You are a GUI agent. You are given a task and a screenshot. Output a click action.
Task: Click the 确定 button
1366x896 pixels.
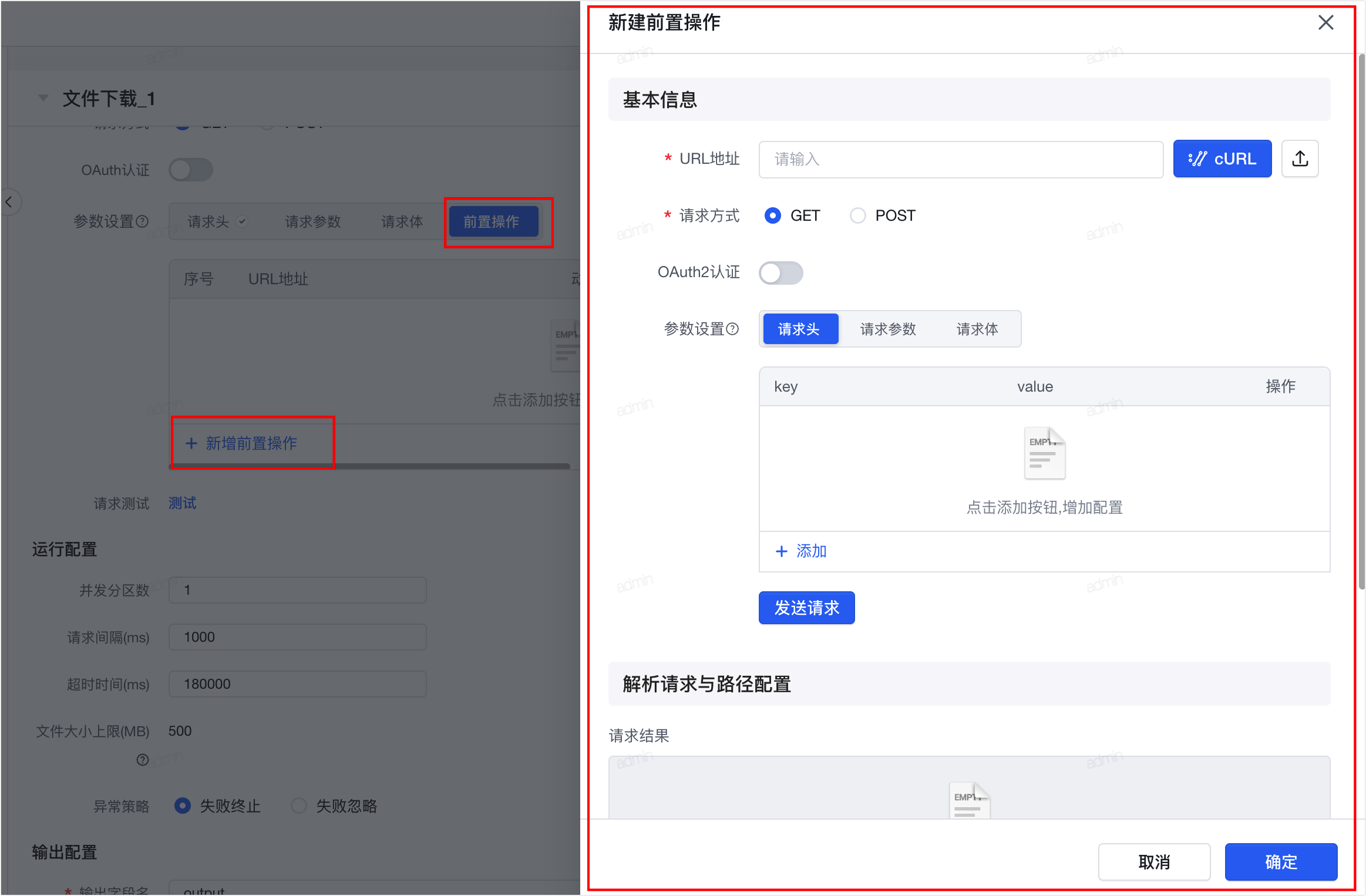(1281, 861)
